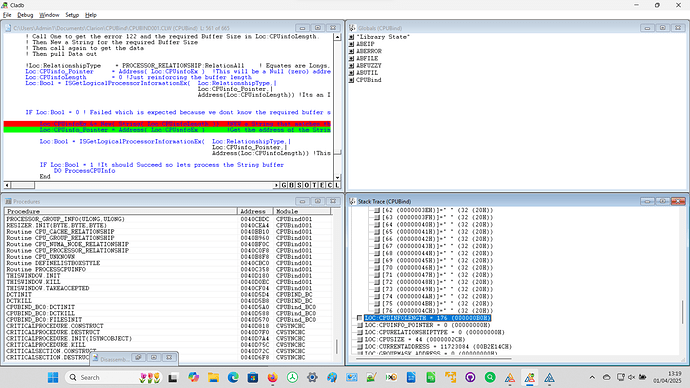Click the Globals window title icon
The image size is (690, 388).
[x=352, y=28]
